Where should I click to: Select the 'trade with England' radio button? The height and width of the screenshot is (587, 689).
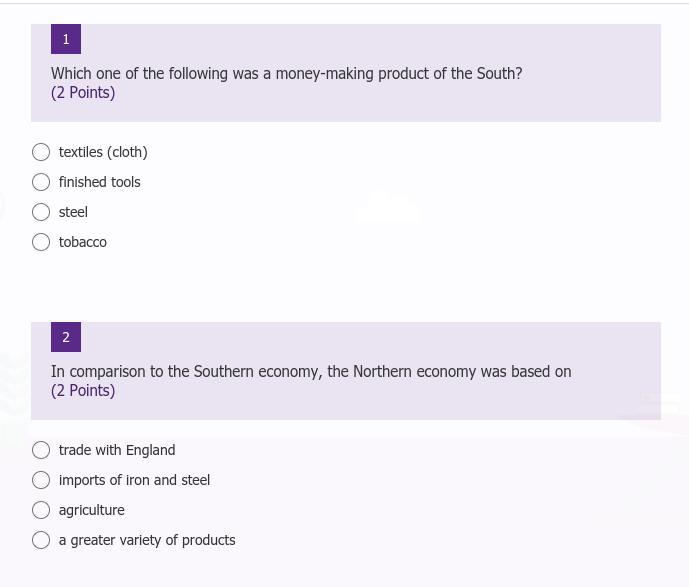pos(41,450)
